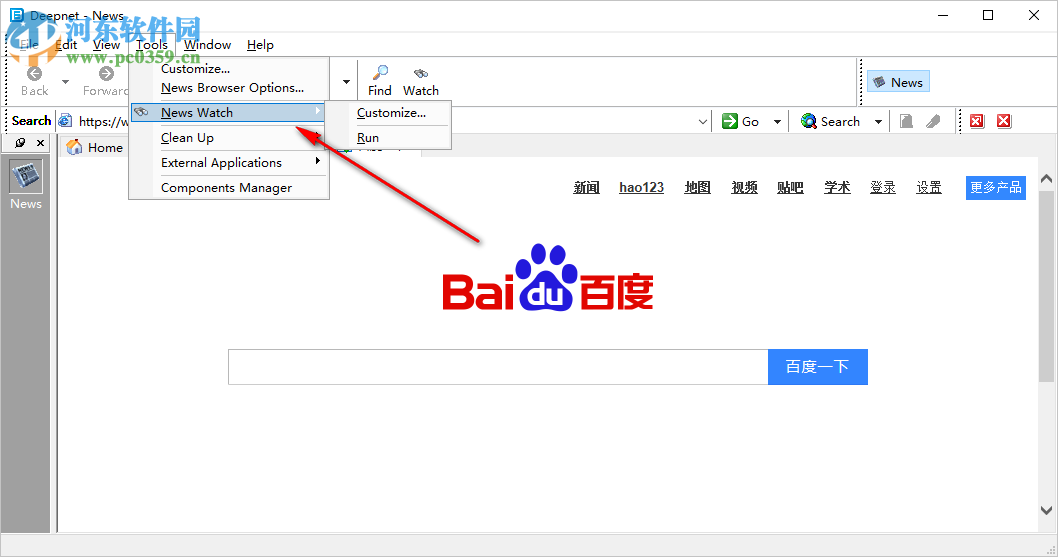Click the 百度一下 search button
The height and width of the screenshot is (557, 1058).
pyautogui.click(x=818, y=367)
